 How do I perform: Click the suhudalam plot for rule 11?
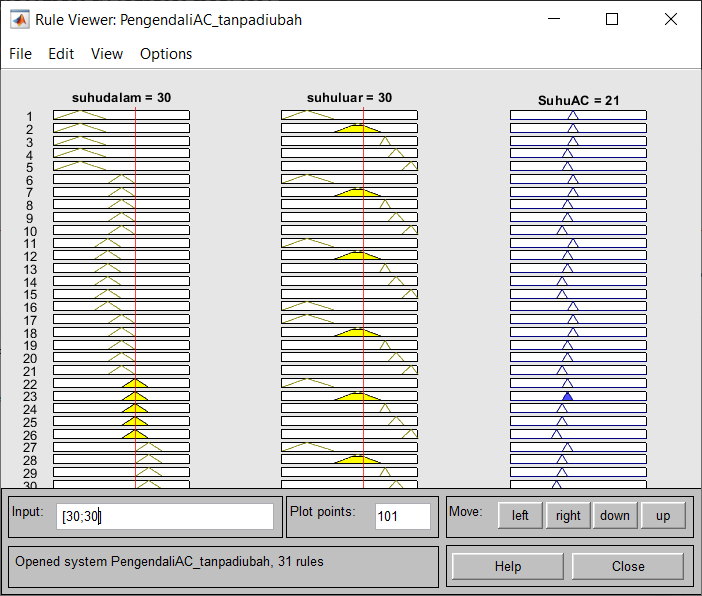pos(121,243)
